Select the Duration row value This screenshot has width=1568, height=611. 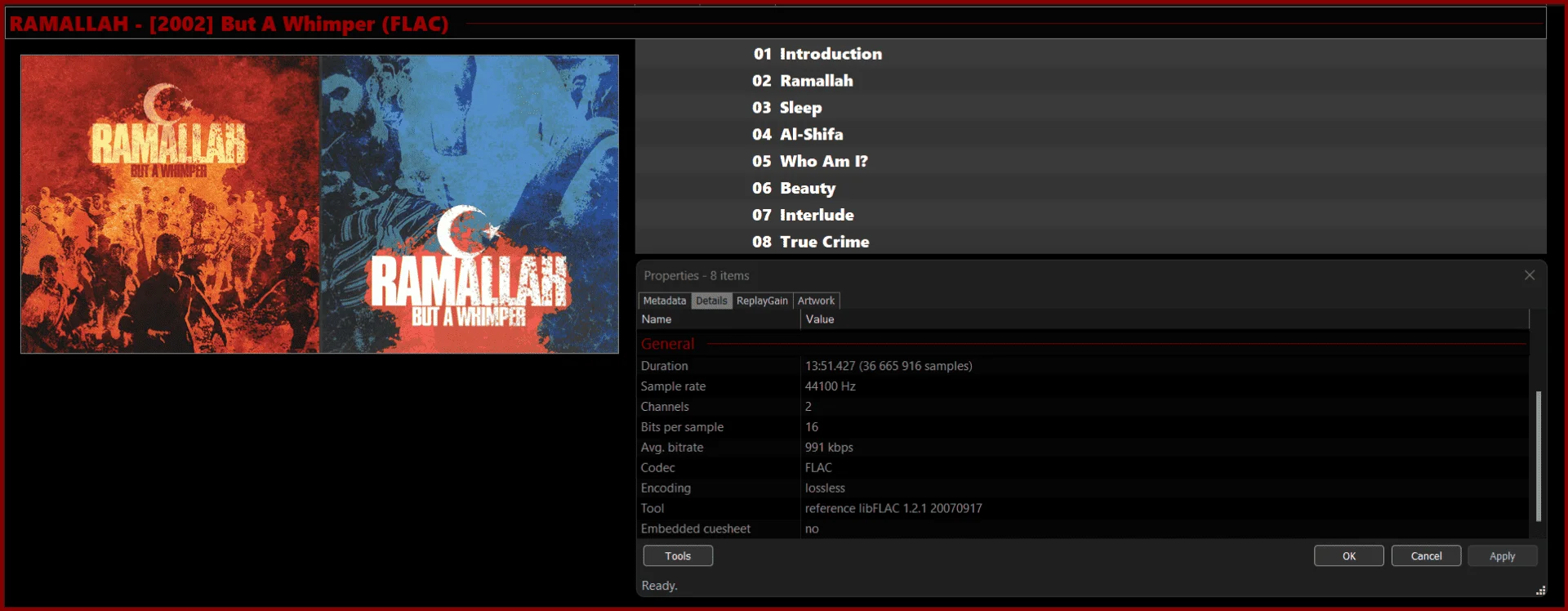(889, 366)
